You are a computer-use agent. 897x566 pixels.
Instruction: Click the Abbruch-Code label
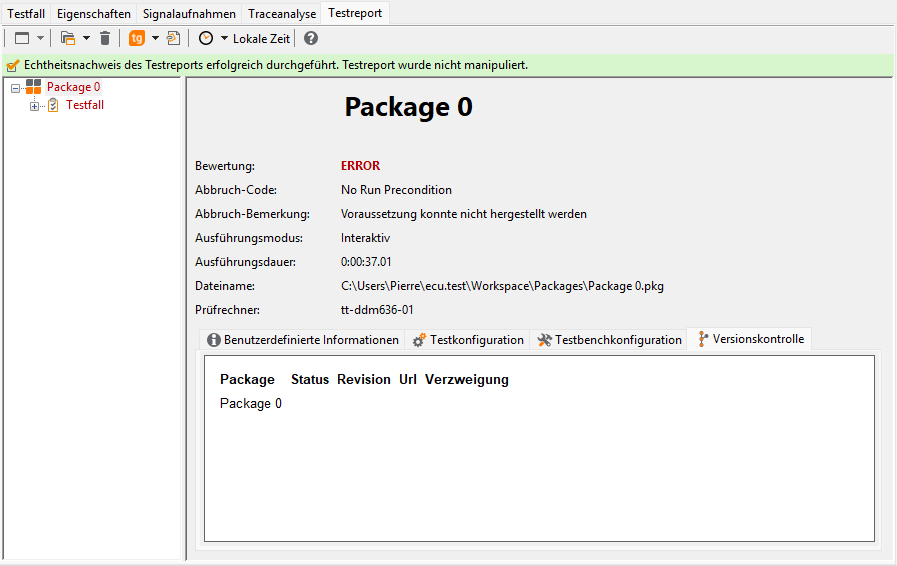(236, 190)
